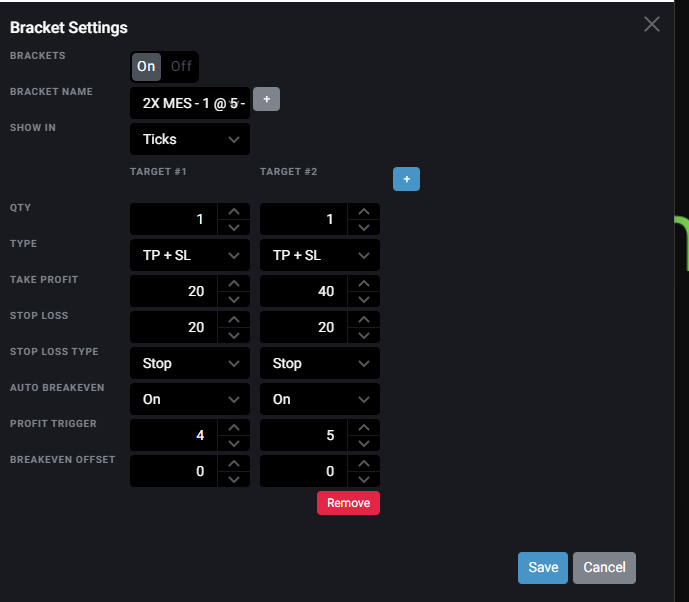This screenshot has width=689, height=602.
Task: Add a new target with blue plus
Action: [x=406, y=179]
